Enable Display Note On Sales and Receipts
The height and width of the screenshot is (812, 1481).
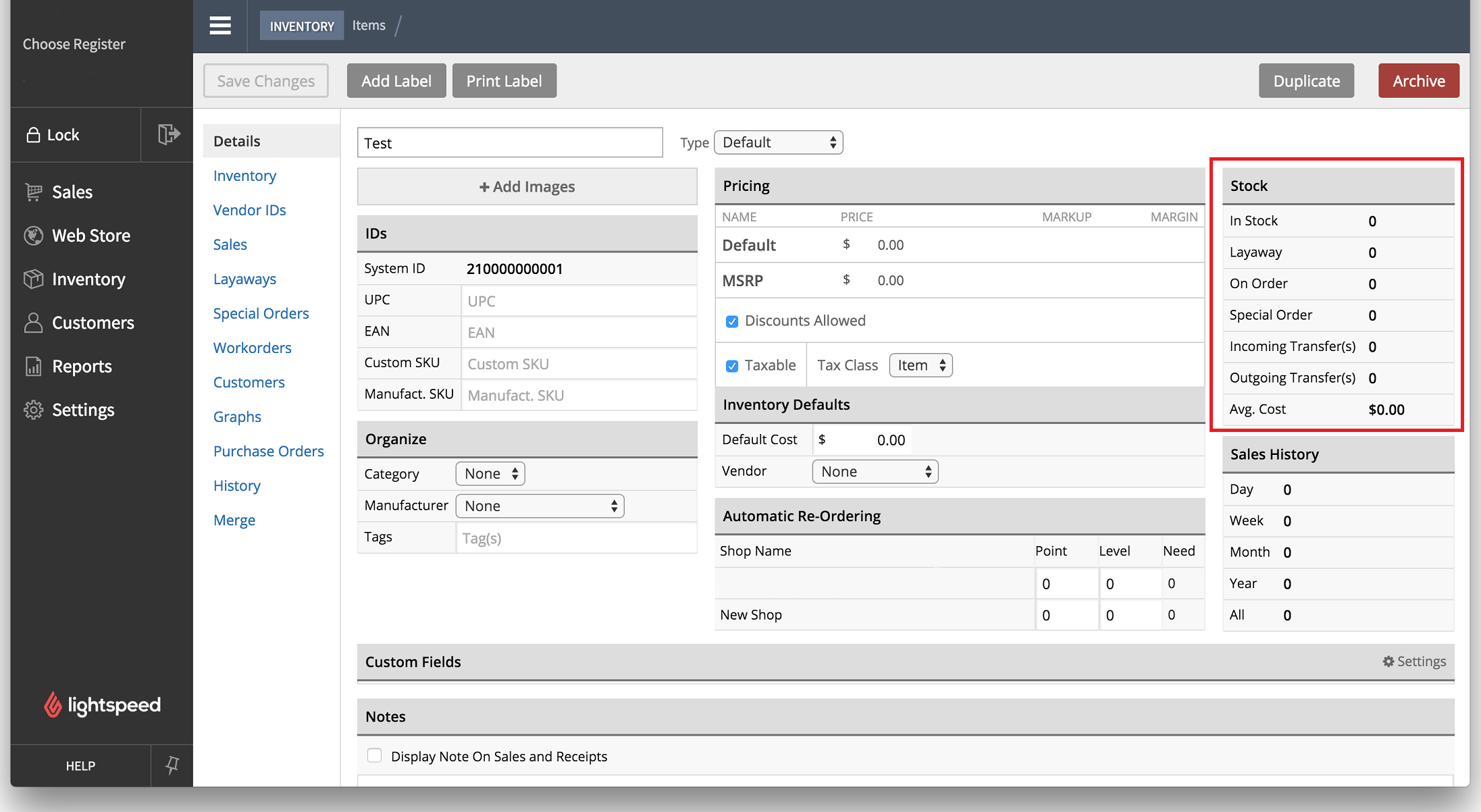(x=374, y=755)
